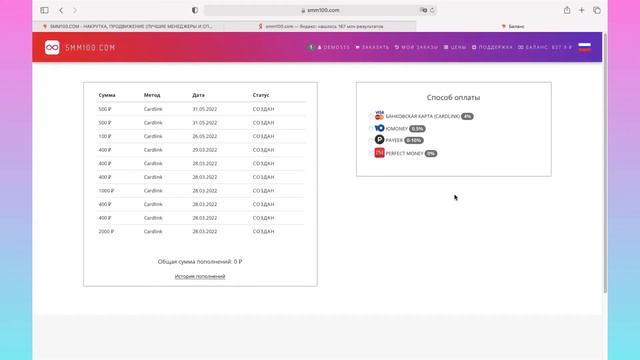This screenshot has width=640, height=360.
Task: Click the 100 ₽ amount cell
Action: (x=104, y=136)
